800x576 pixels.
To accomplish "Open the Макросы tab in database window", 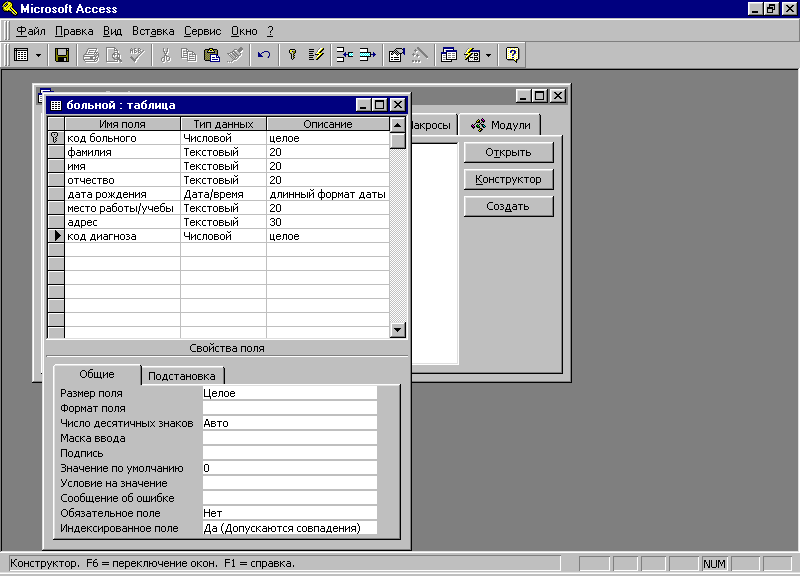I will [x=432, y=125].
